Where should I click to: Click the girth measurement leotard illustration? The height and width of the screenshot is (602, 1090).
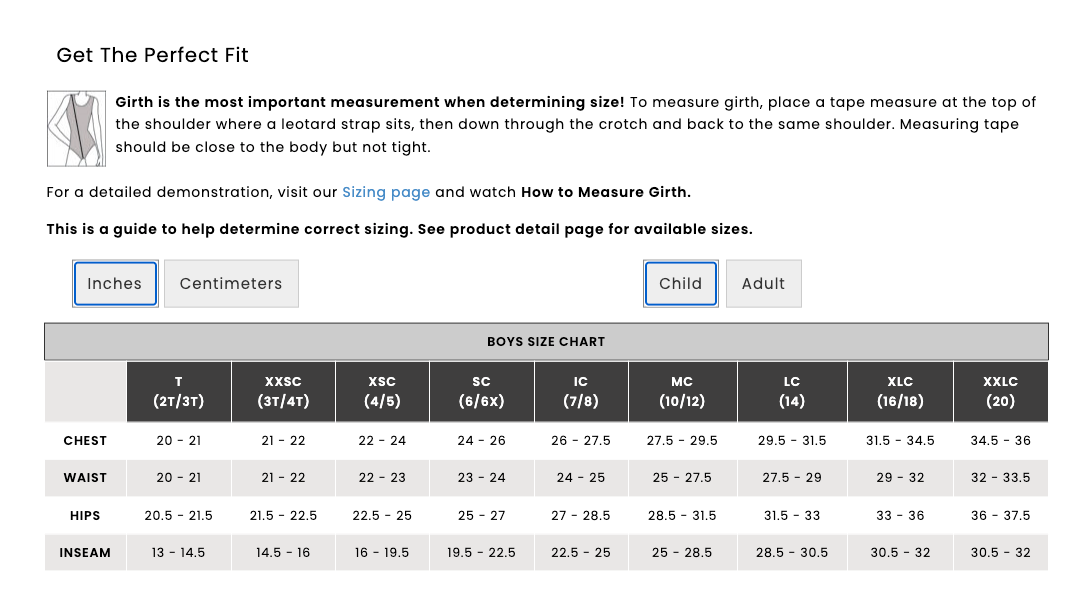coord(76,129)
